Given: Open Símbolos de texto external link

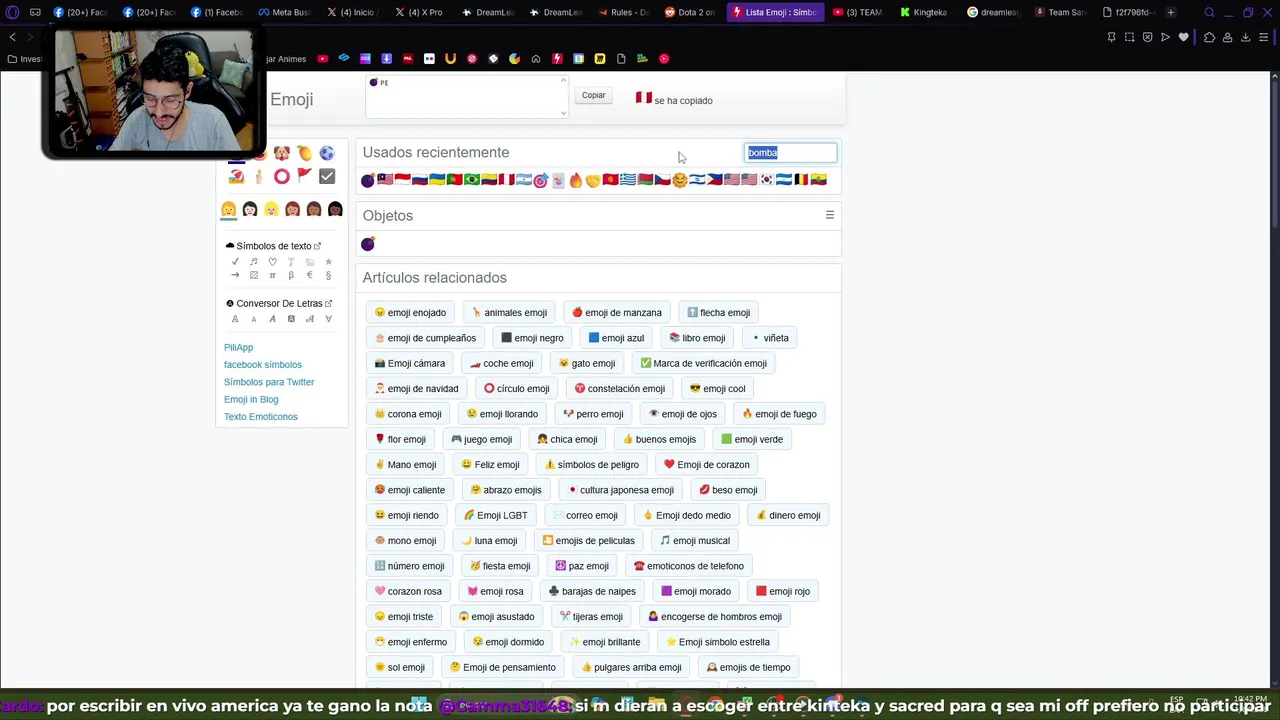Looking at the screenshot, I should tap(274, 246).
